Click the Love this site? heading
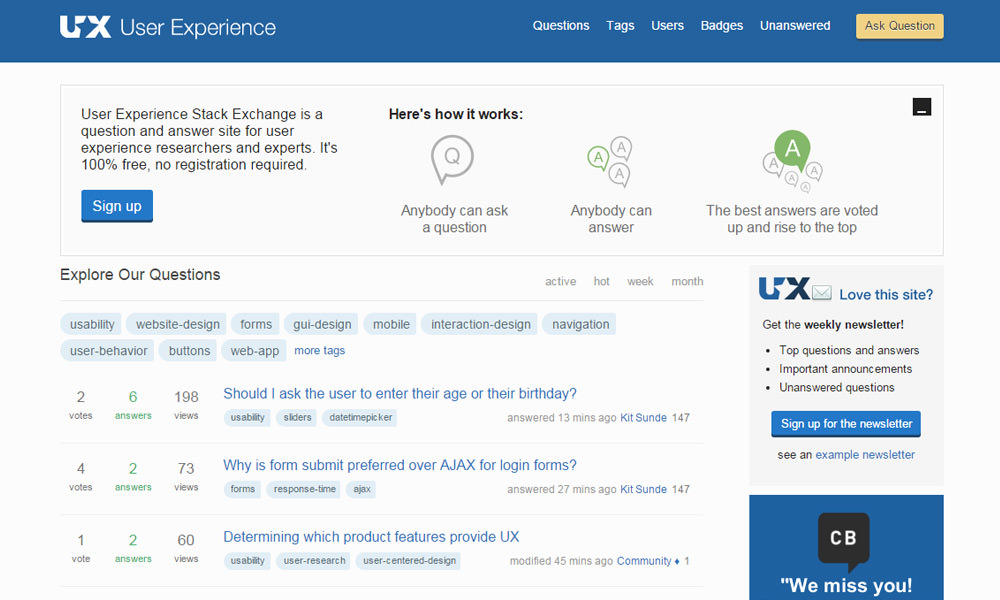This screenshot has height=600, width=1000. pos(886,294)
